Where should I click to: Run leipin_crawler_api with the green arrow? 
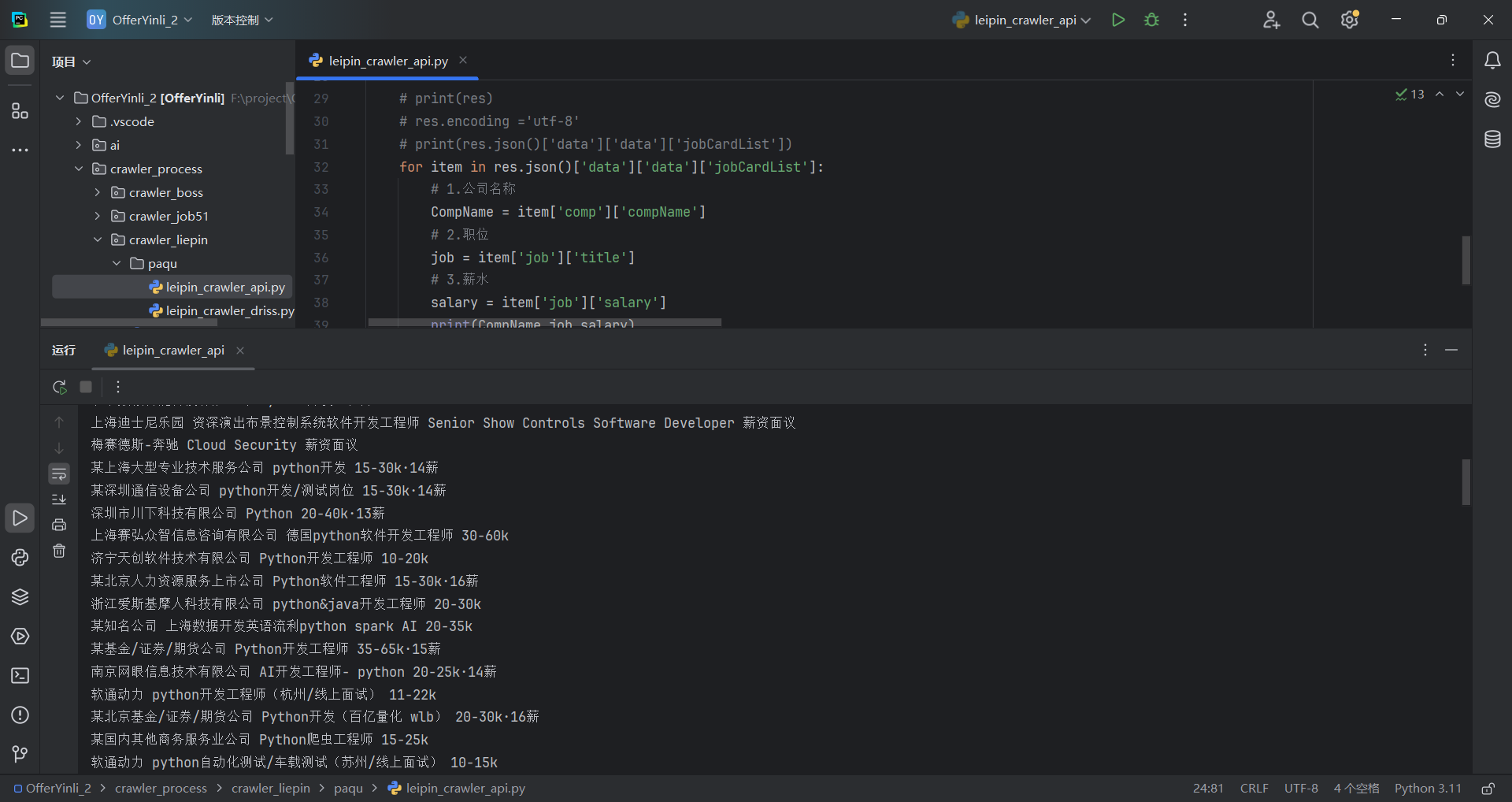(1117, 20)
